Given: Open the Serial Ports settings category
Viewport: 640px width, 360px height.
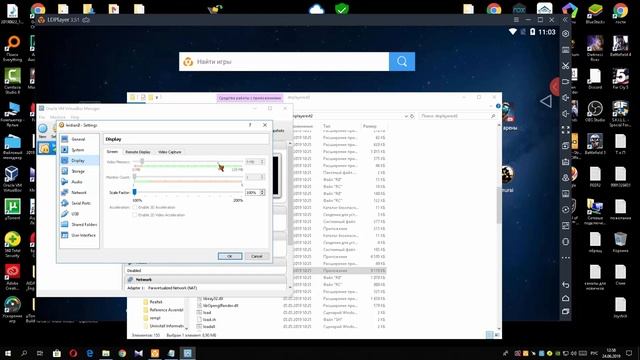Looking at the screenshot, I should pos(79,203).
